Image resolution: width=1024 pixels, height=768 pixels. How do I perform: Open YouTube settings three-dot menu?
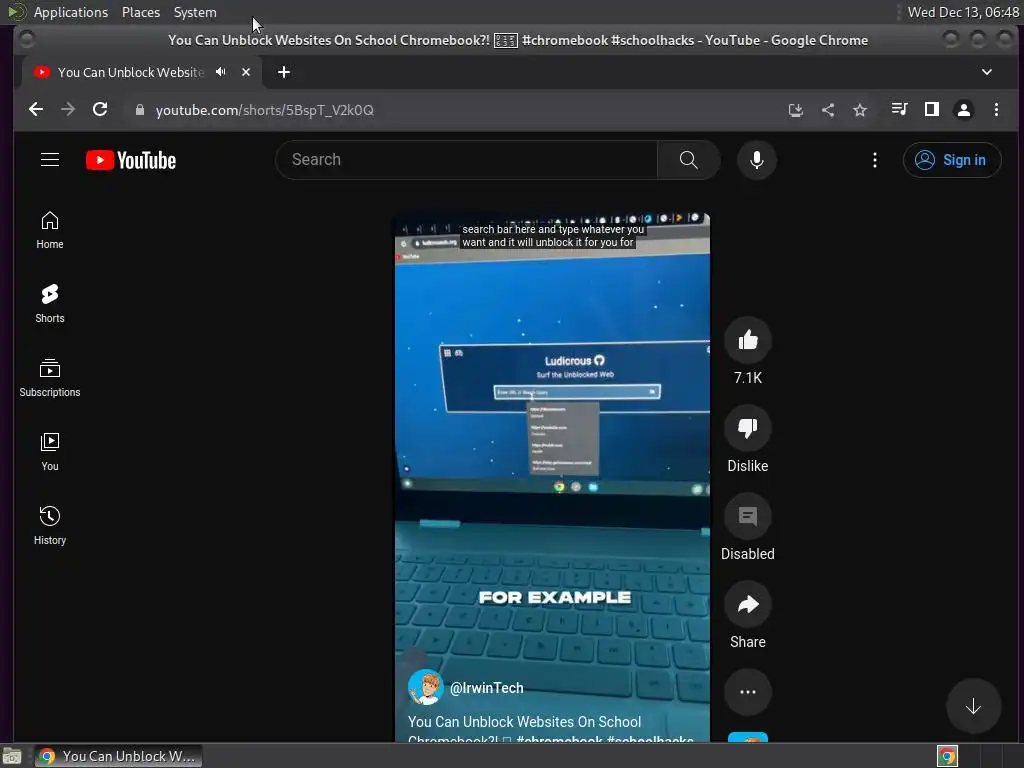point(875,160)
